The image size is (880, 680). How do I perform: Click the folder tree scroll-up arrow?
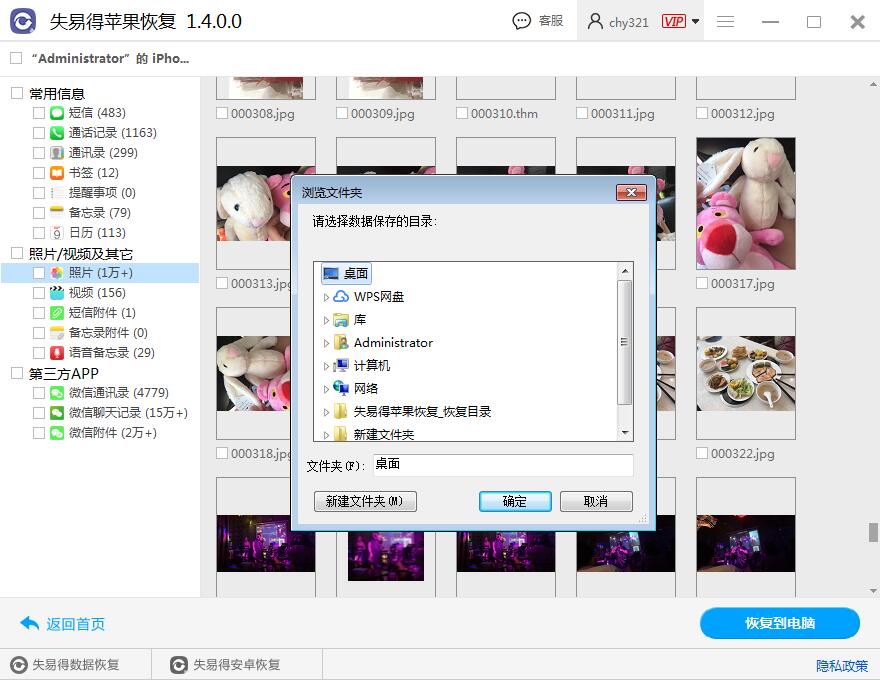pos(625,272)
